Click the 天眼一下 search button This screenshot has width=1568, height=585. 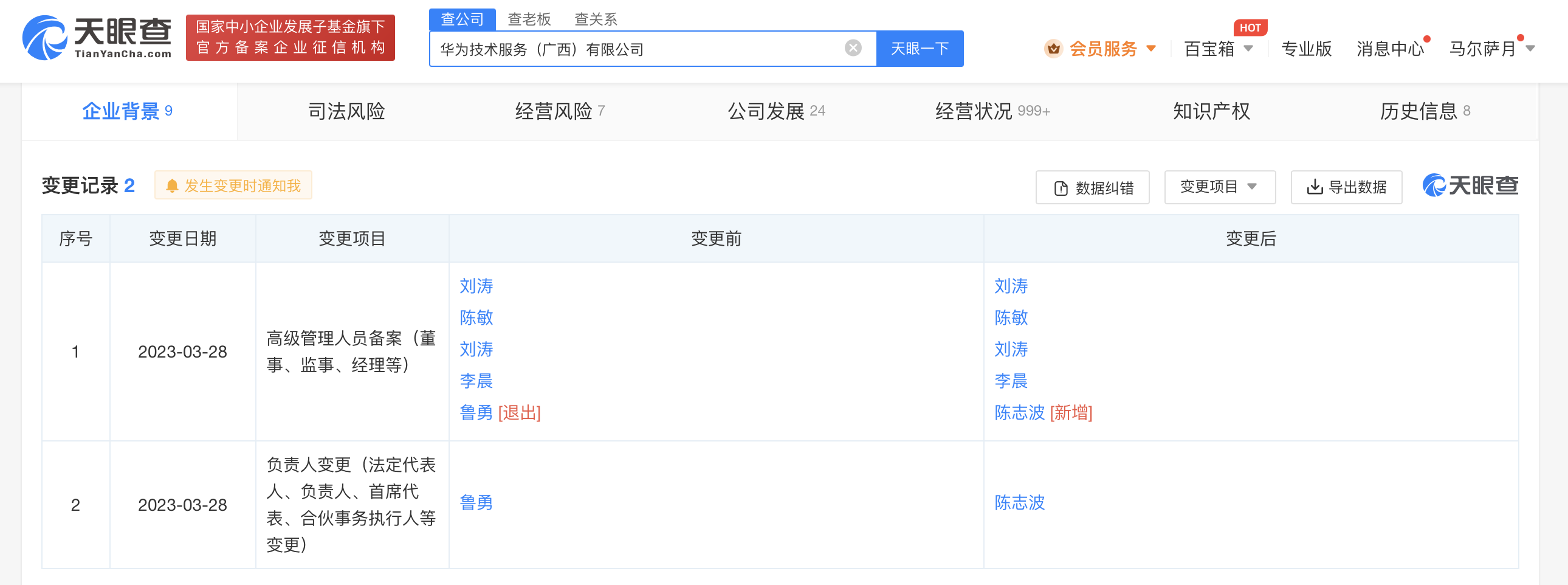point(920,49)
